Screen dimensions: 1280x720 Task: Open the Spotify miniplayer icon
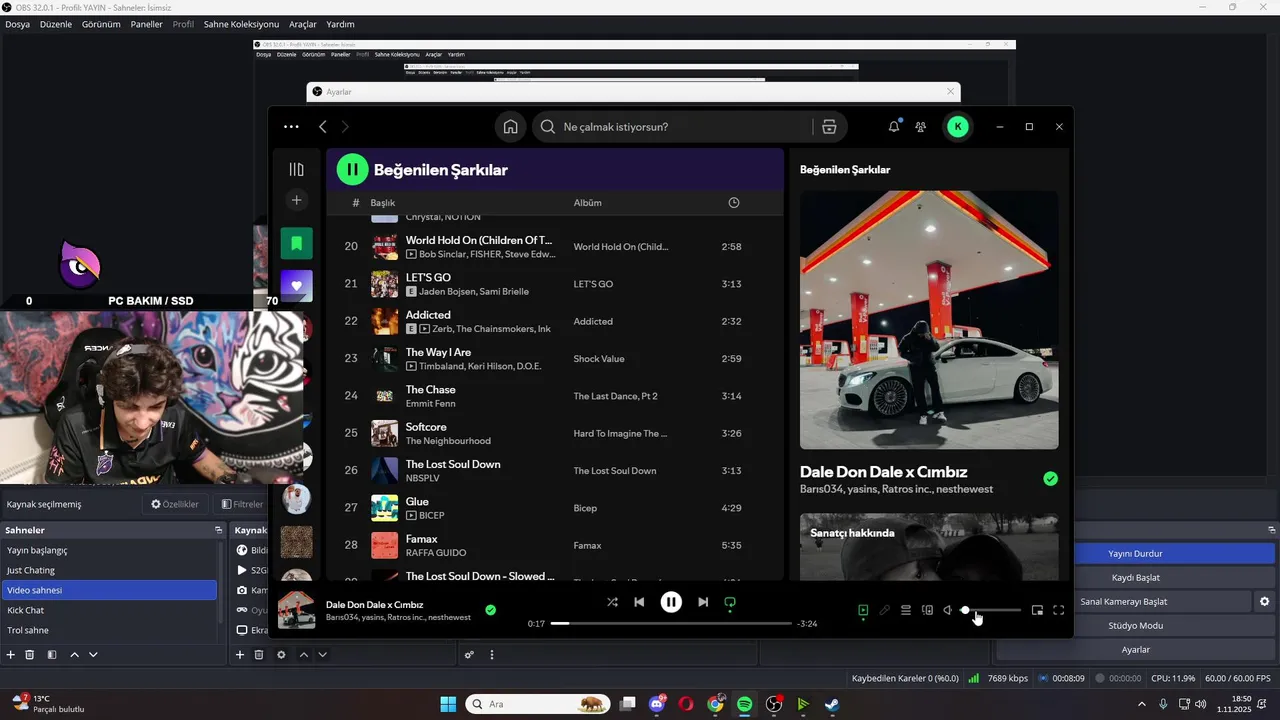click(x=1037, y=610)
